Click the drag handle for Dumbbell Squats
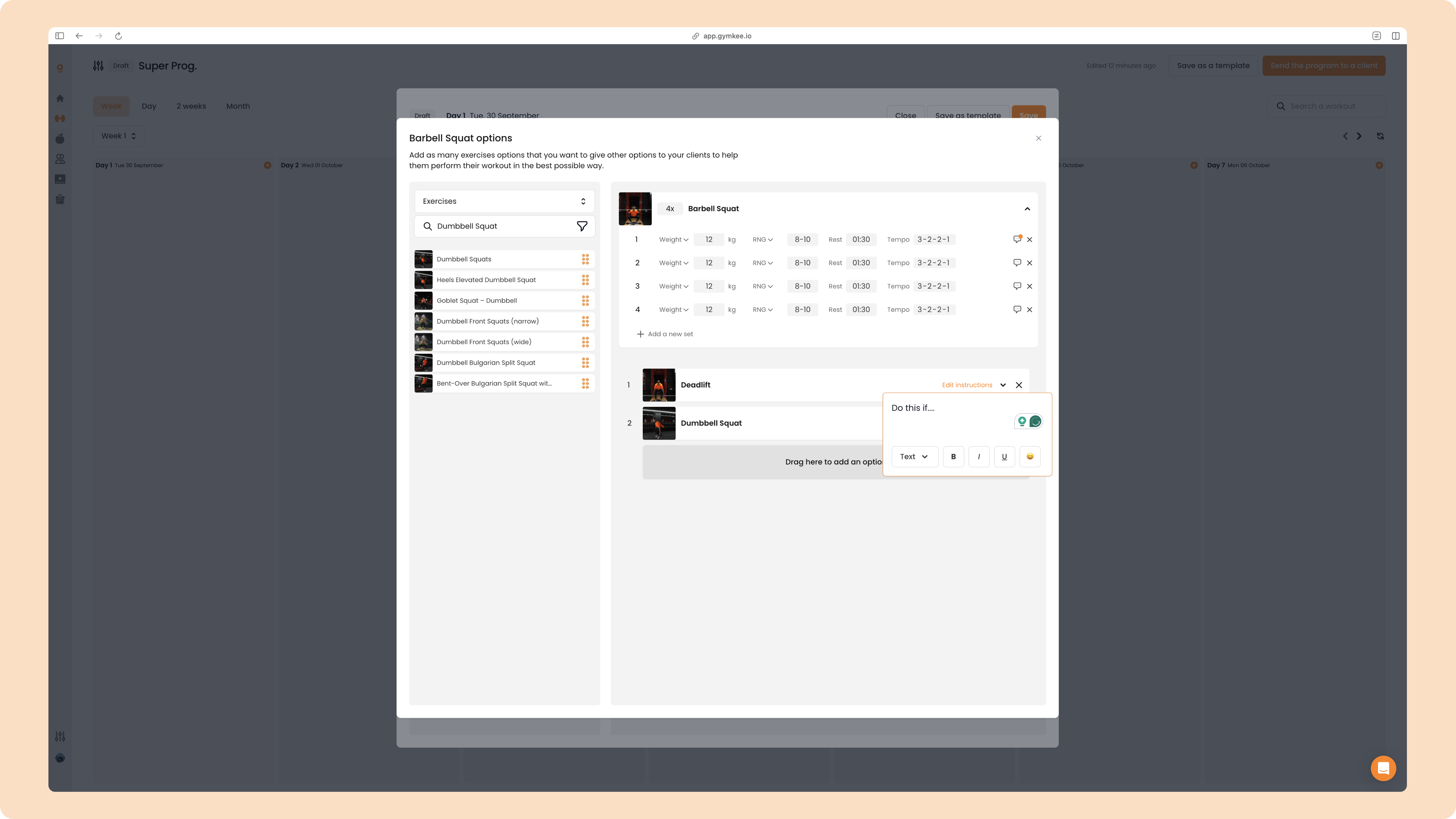1456x819 pixels. click(x=585, y=259)
